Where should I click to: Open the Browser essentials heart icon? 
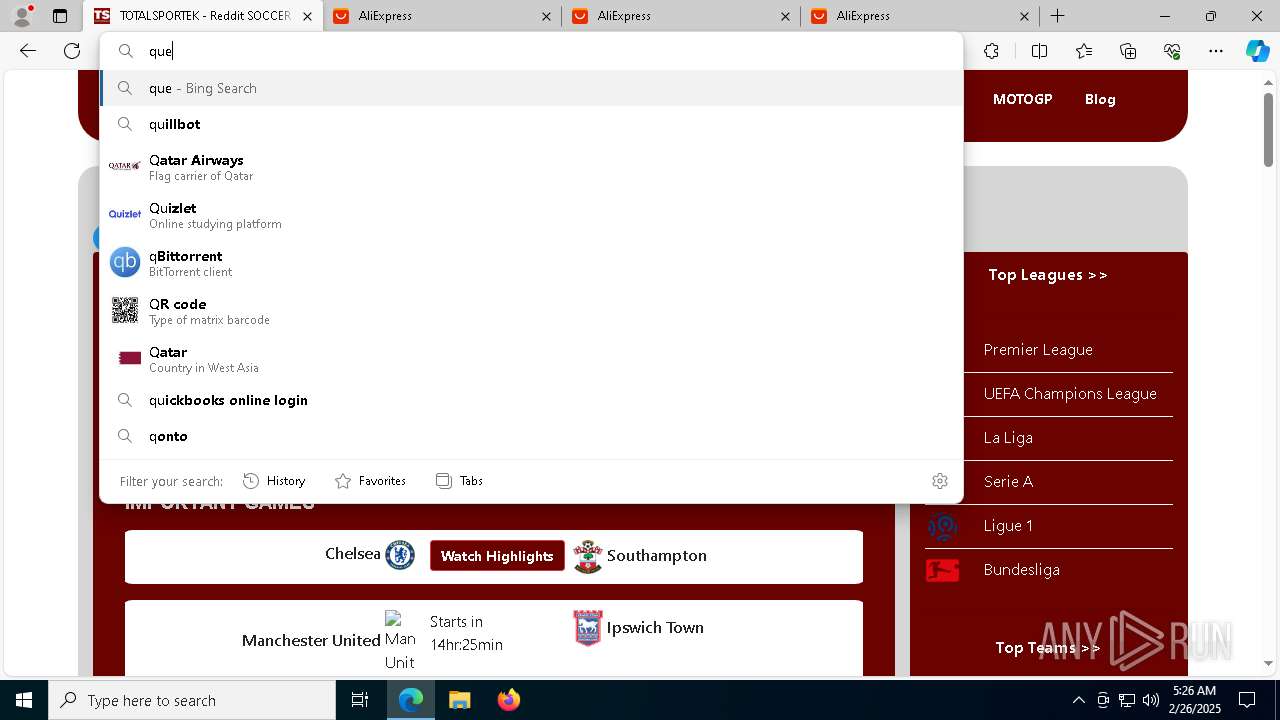coord(1172,51)
